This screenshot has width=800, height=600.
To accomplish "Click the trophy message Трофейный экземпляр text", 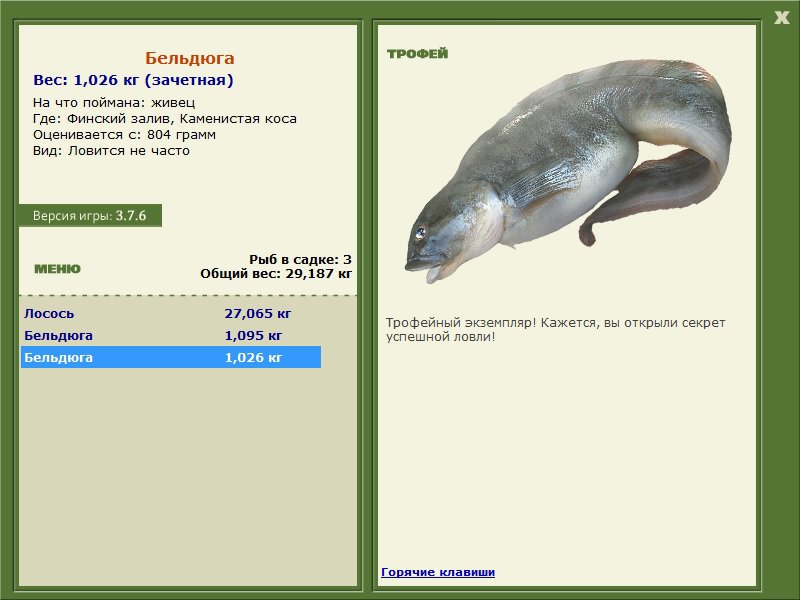I will 555,330.
